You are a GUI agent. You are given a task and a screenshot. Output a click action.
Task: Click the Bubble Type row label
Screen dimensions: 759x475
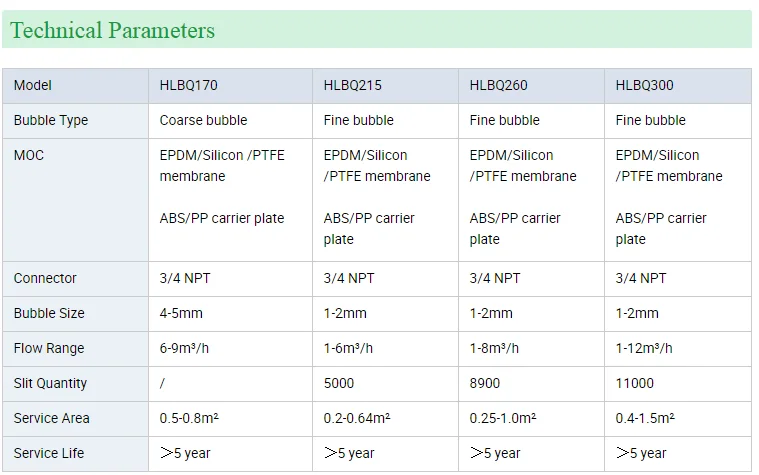[51, 120]
